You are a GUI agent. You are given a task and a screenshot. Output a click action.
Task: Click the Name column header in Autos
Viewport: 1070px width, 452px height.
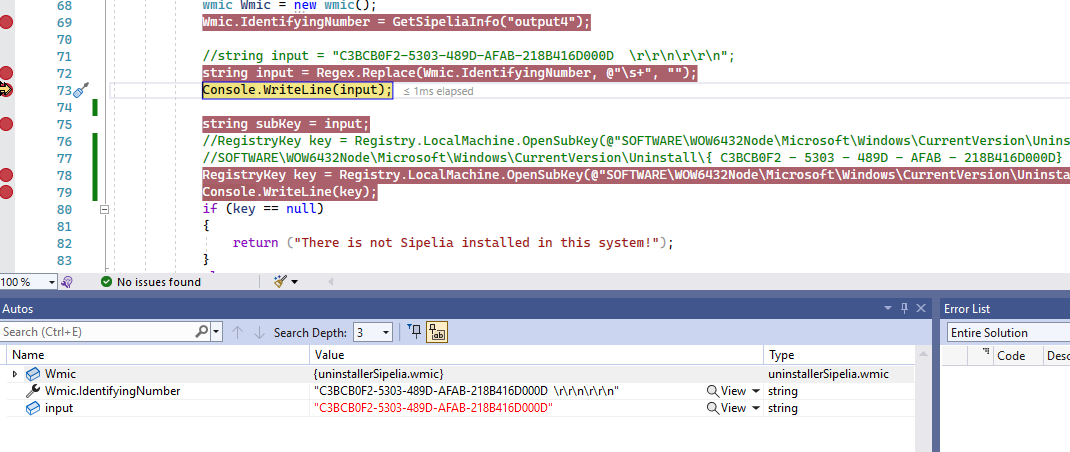pos(160,355)
